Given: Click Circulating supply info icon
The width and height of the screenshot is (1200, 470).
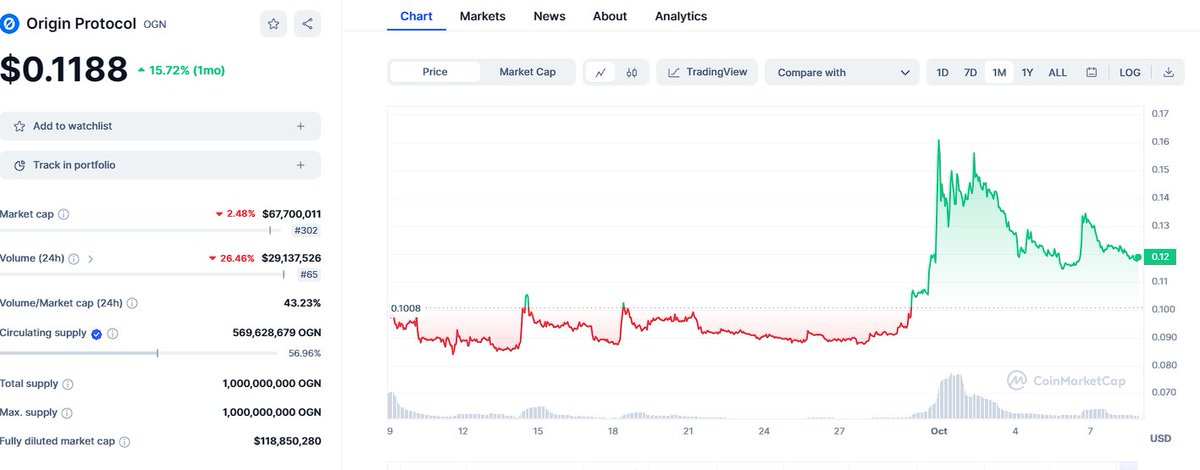Looking at the screenshot, I should (113, 334).
